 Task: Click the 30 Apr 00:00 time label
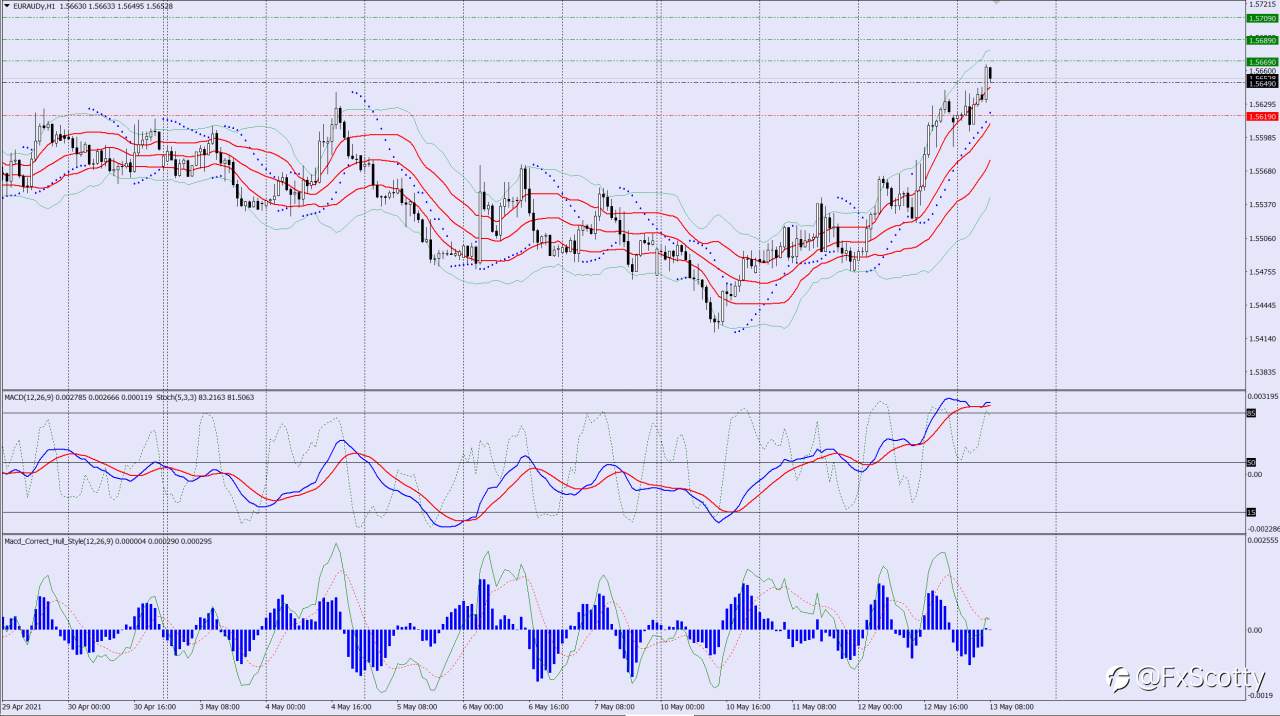tap(89, 705)
